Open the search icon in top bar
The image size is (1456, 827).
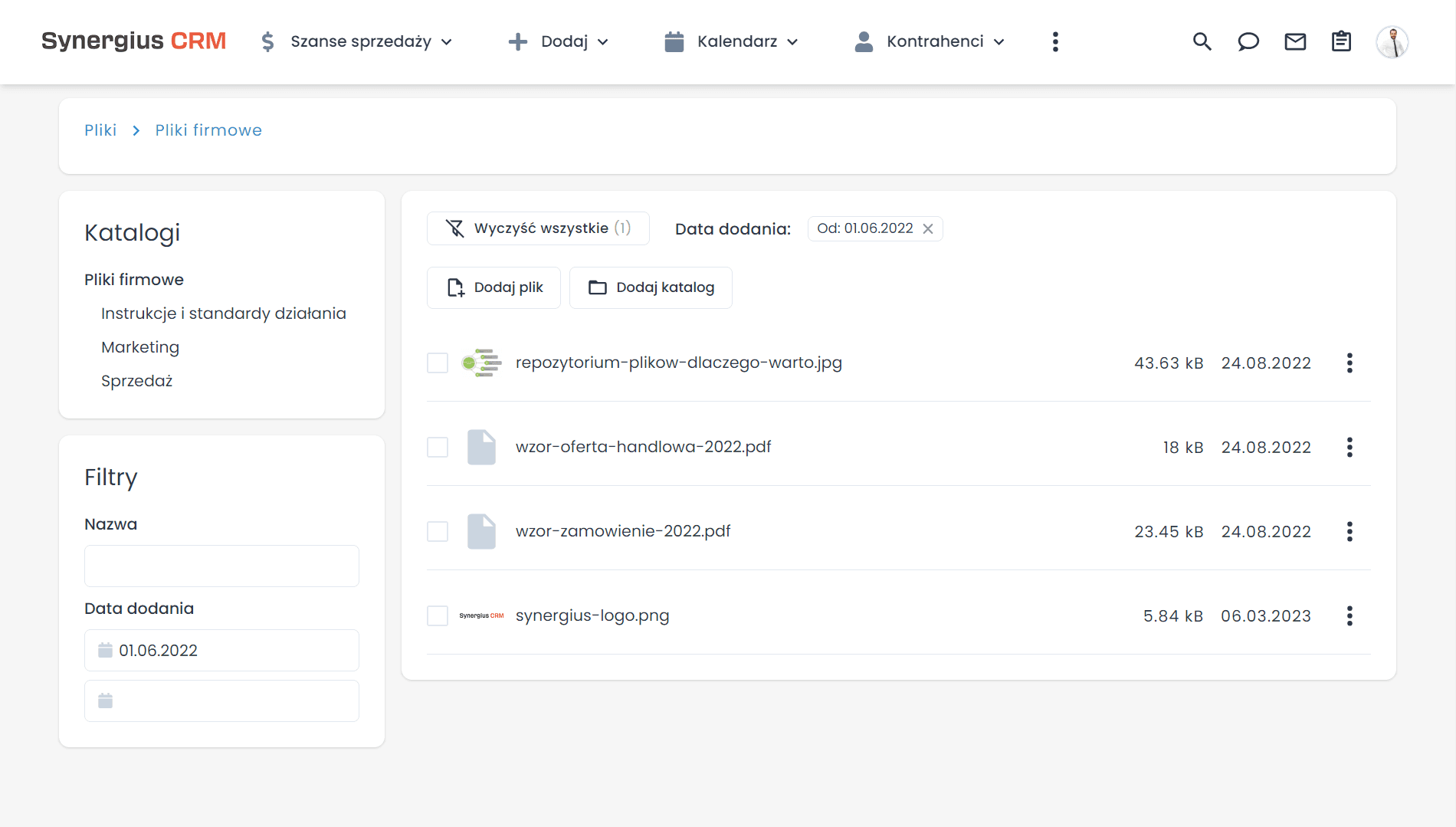1202,41
